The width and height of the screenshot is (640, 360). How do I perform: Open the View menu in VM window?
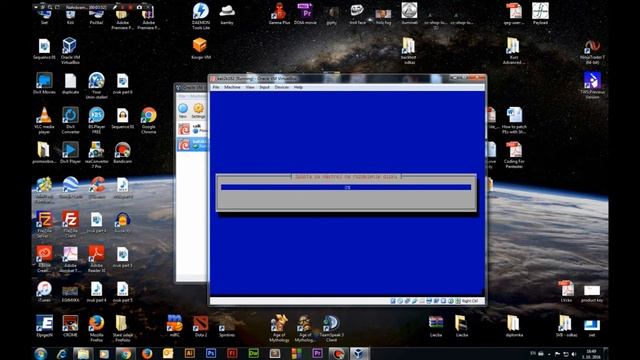tap(250, 87)
